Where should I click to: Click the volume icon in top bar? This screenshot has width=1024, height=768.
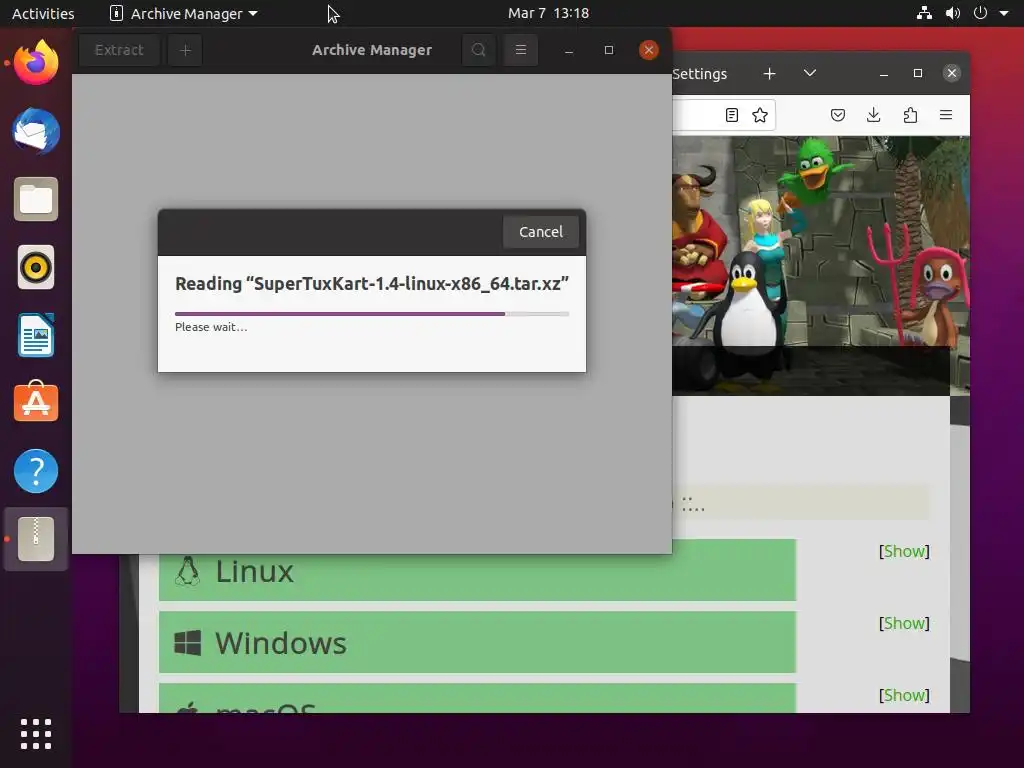(x=952, y=13)
